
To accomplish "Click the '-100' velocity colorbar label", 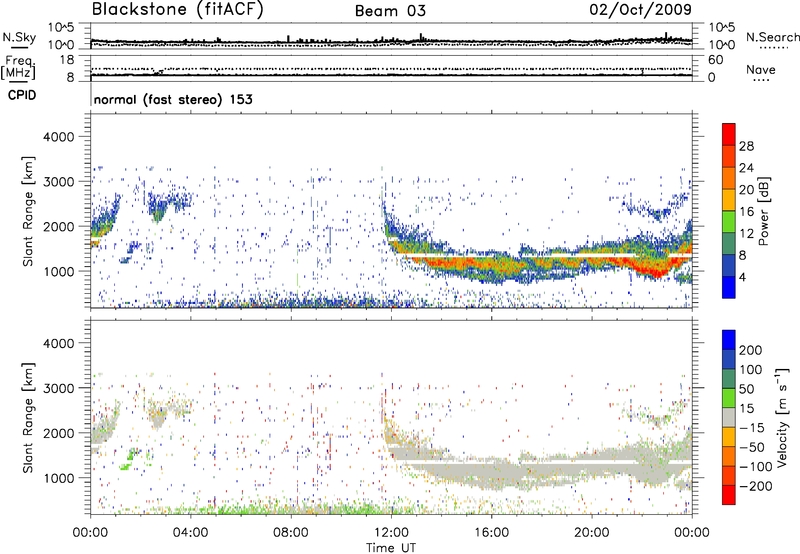I will click(x=756, y=467).
